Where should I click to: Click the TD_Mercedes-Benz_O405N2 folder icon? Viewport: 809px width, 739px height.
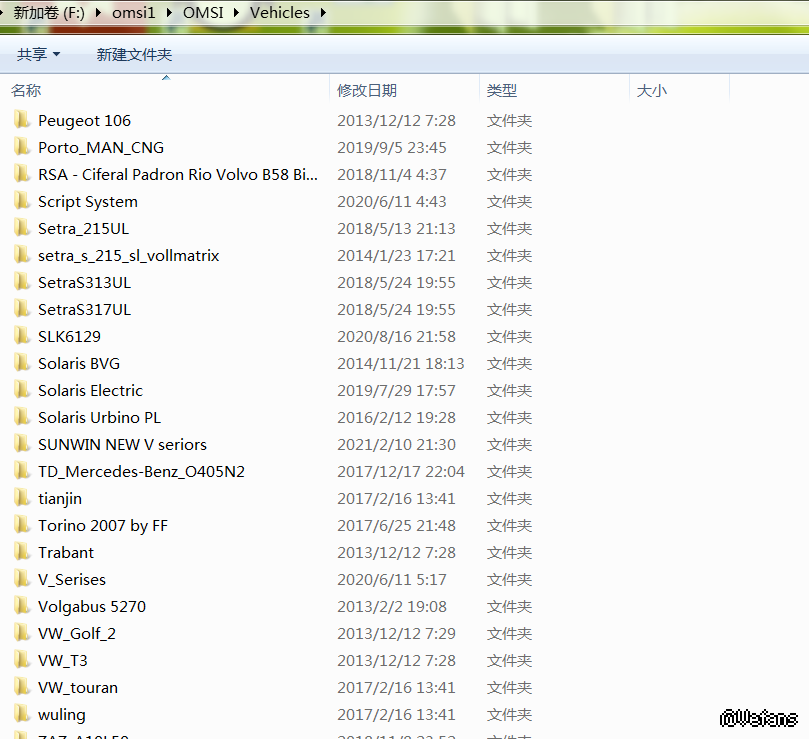(x=22, y=471)
